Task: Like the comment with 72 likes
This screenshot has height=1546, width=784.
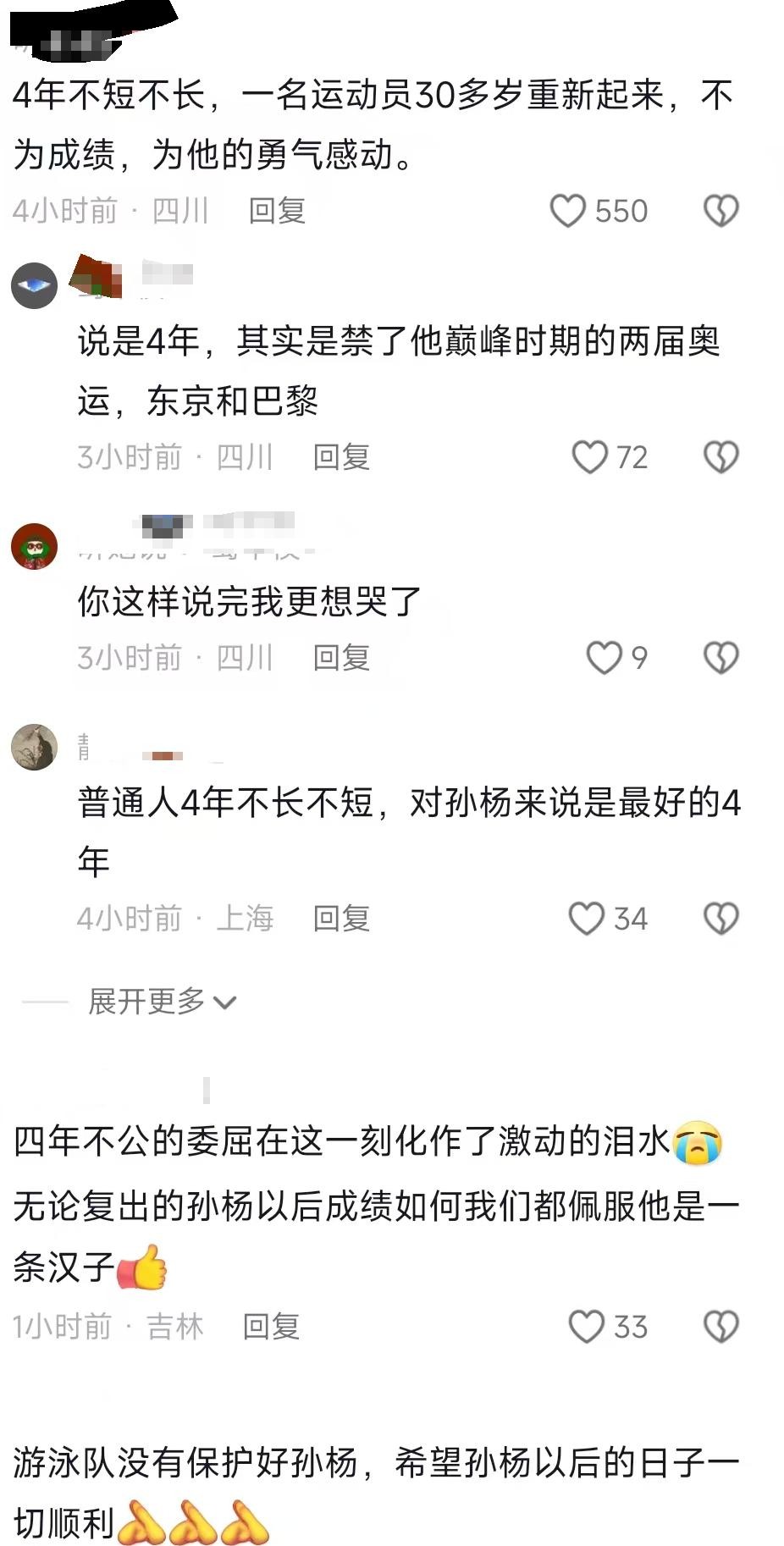Action: [589, 457]
